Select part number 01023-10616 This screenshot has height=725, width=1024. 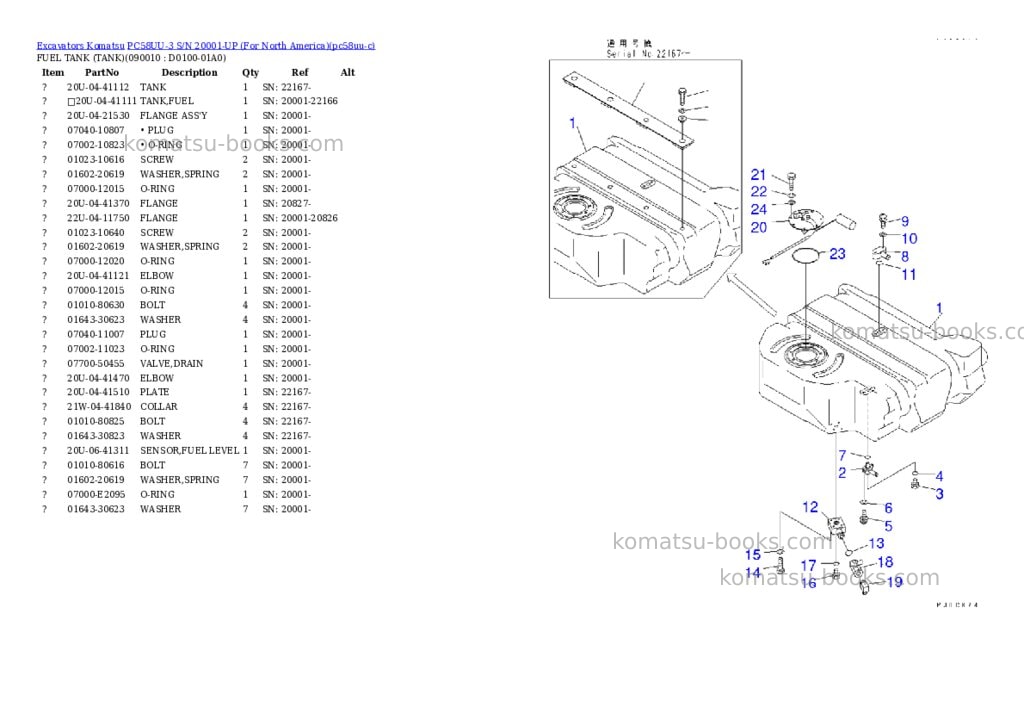tap(95, 159)
